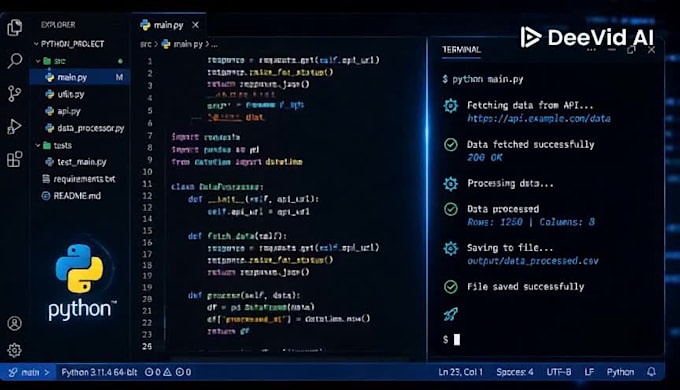Click the EXPLORER panel title
Image resolution: width=680 pixels, height=390 pixels.
click(x=58, y=25)
